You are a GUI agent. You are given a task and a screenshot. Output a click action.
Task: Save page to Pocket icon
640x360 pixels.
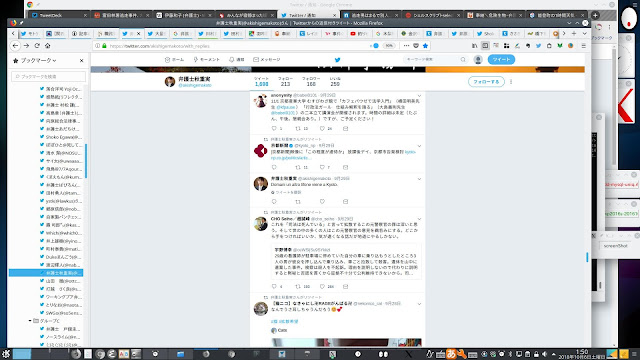pyautogui.click(x=416, y=46)
